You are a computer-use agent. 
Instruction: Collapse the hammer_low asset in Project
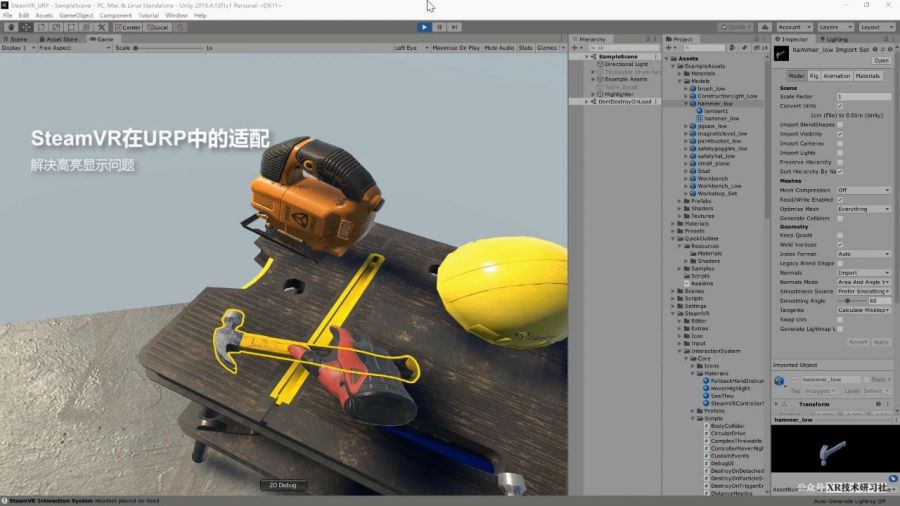(x=686, y=104)
